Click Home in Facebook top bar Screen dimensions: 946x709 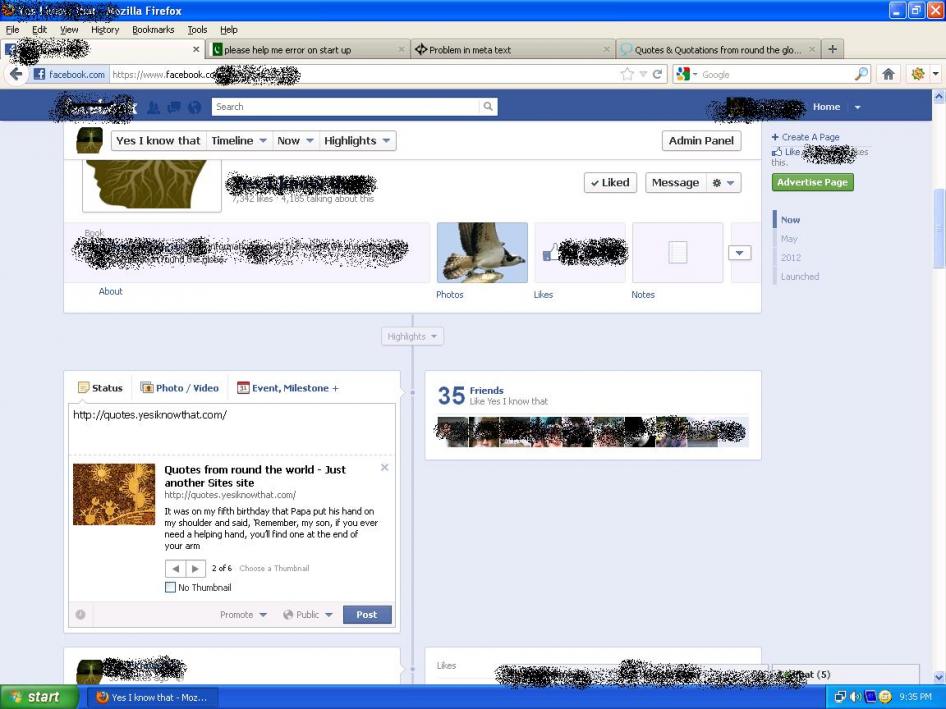point(826,107)
